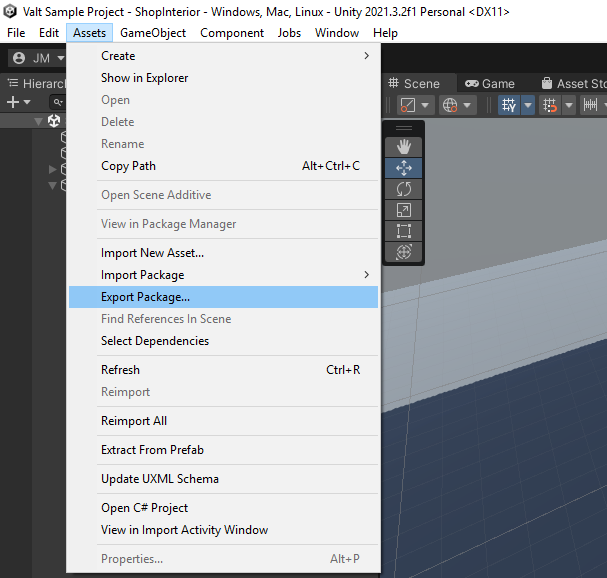607x578 pixels.
Task: Open the grid snapping dropdown arrow
Action: [569, 105]
